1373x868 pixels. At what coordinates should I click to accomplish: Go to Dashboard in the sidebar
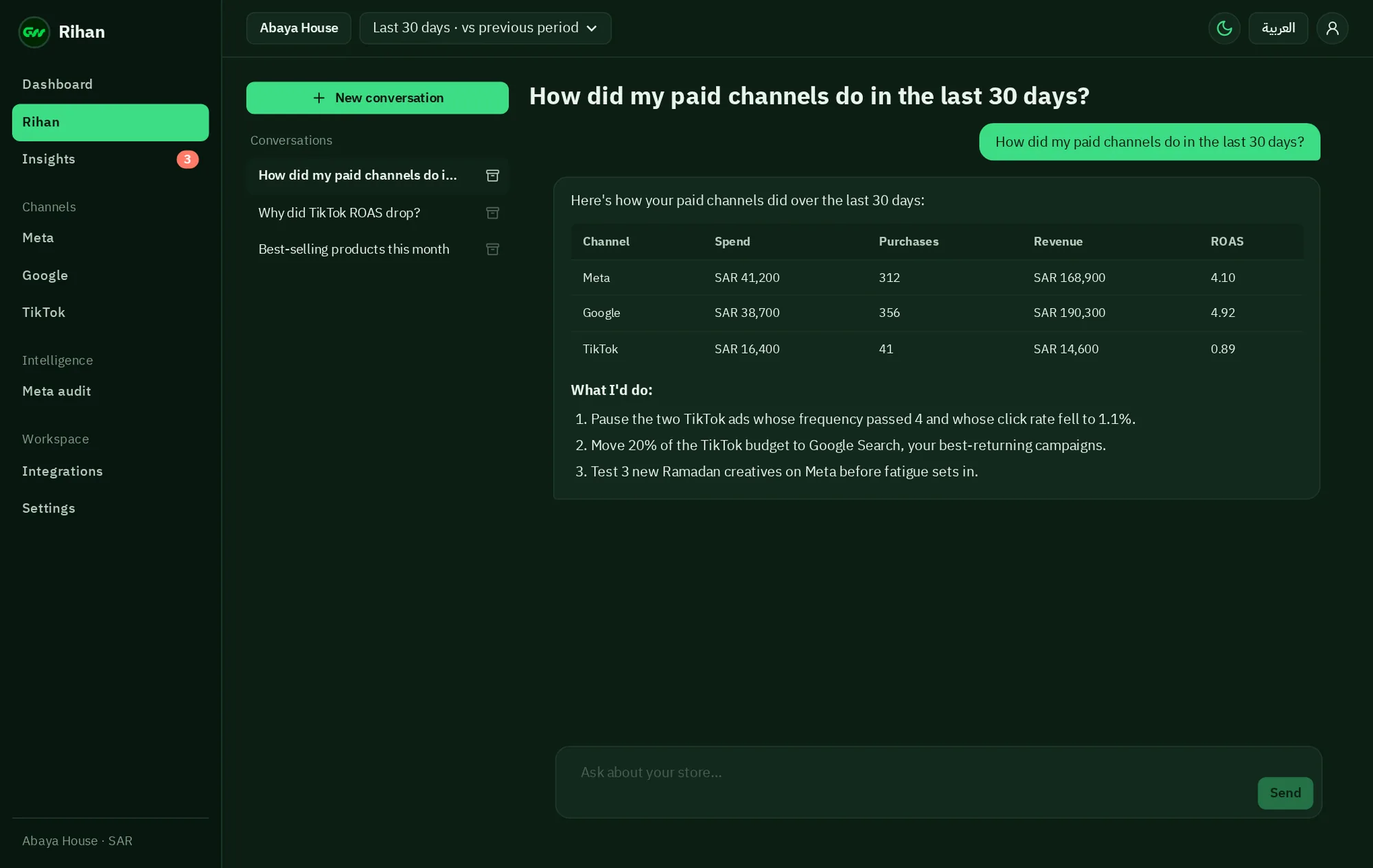(111, 84)
